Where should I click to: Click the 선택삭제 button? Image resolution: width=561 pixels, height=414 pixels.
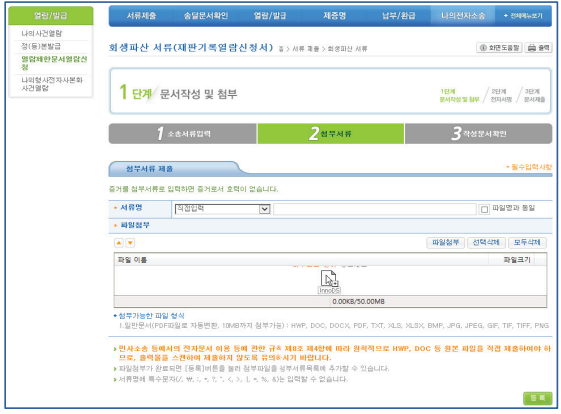tap(486, 243)
